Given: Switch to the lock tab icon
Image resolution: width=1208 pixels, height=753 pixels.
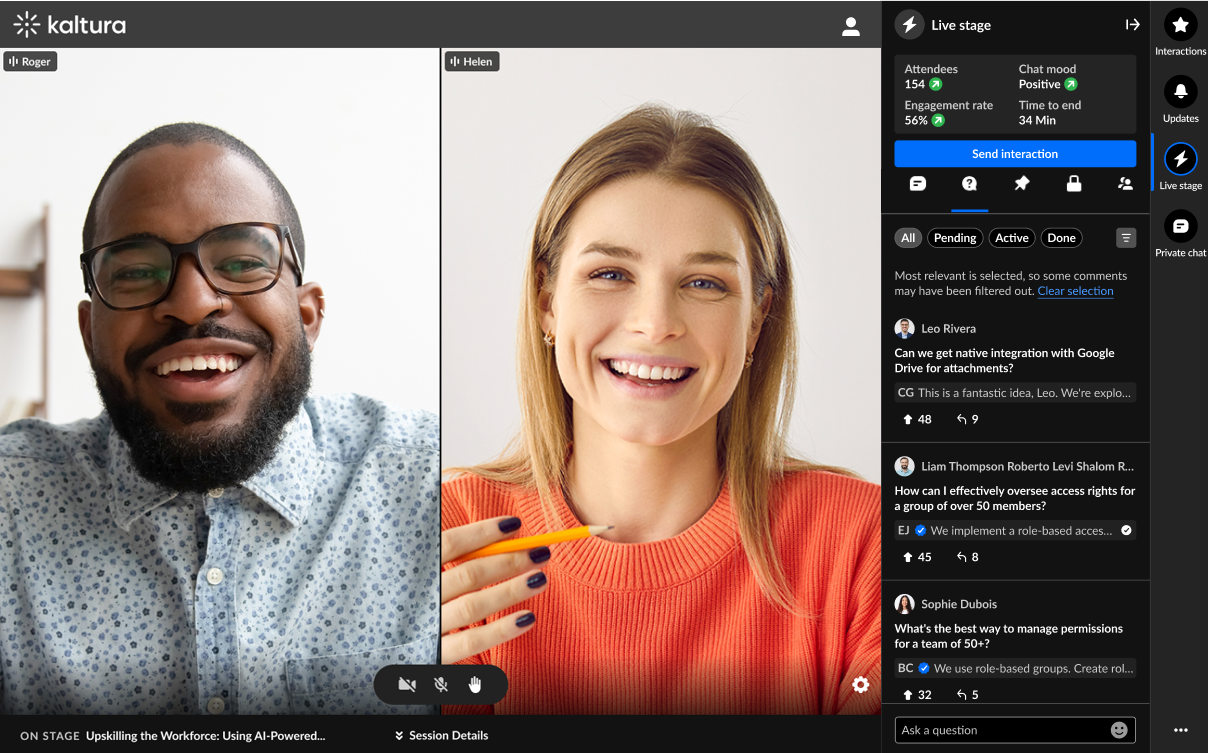Looking at the screenshot, I should tap(1073, 184).
